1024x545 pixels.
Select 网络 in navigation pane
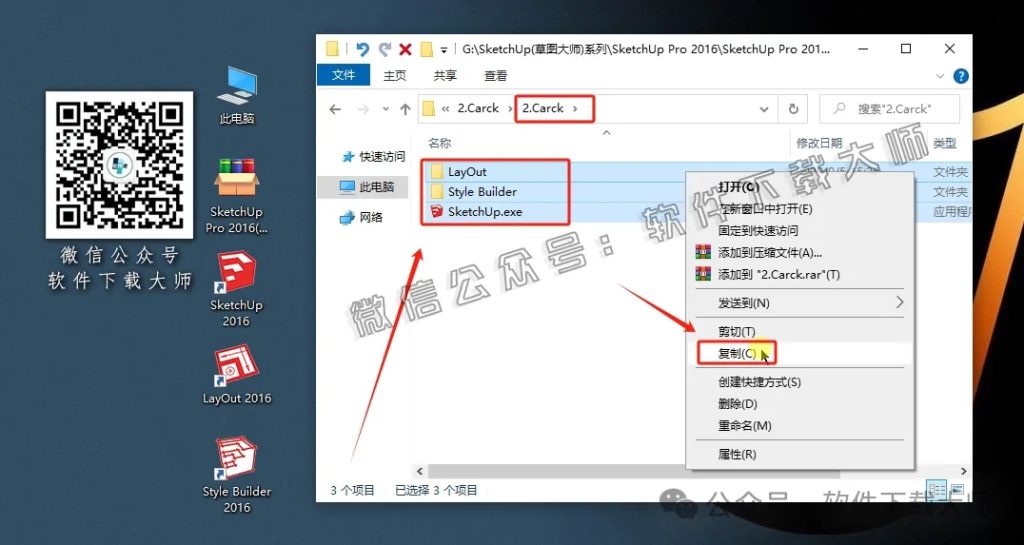[362, 217]
